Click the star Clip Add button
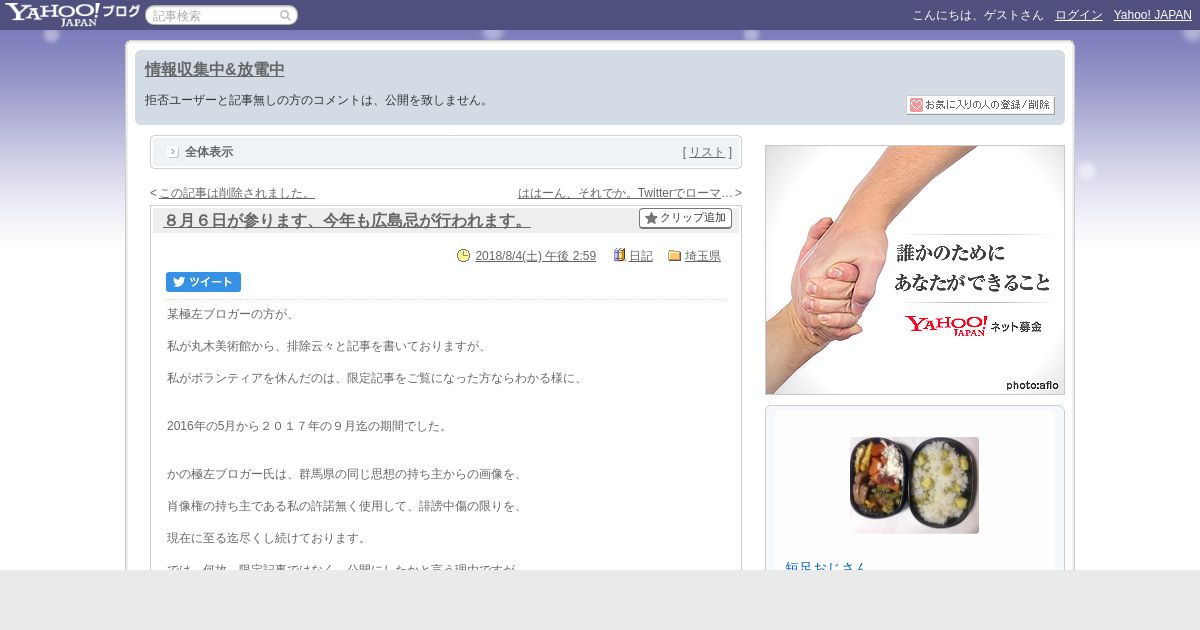Screen dimensions: 1200x630 point(685,218)
